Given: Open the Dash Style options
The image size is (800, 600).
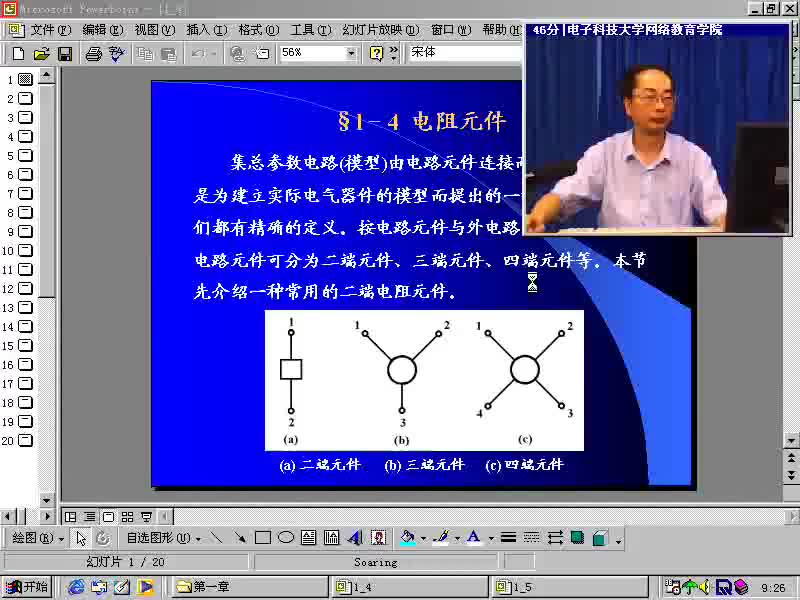Looking at the screenshot, I should pos(531,537).
